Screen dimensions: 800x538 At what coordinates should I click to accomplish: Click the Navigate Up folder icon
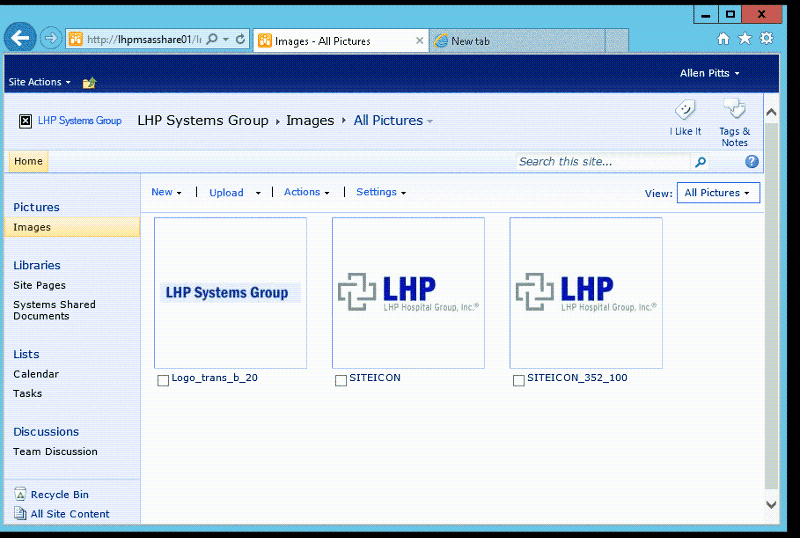(89, 82)
